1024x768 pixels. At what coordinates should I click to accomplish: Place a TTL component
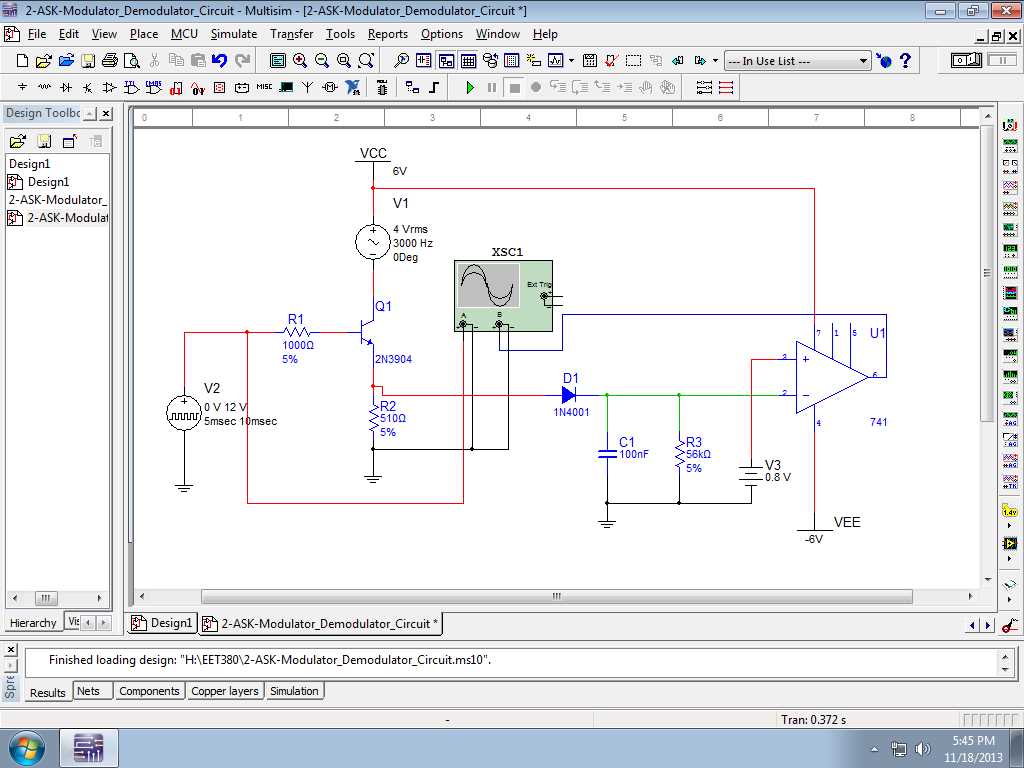(132, 87)
